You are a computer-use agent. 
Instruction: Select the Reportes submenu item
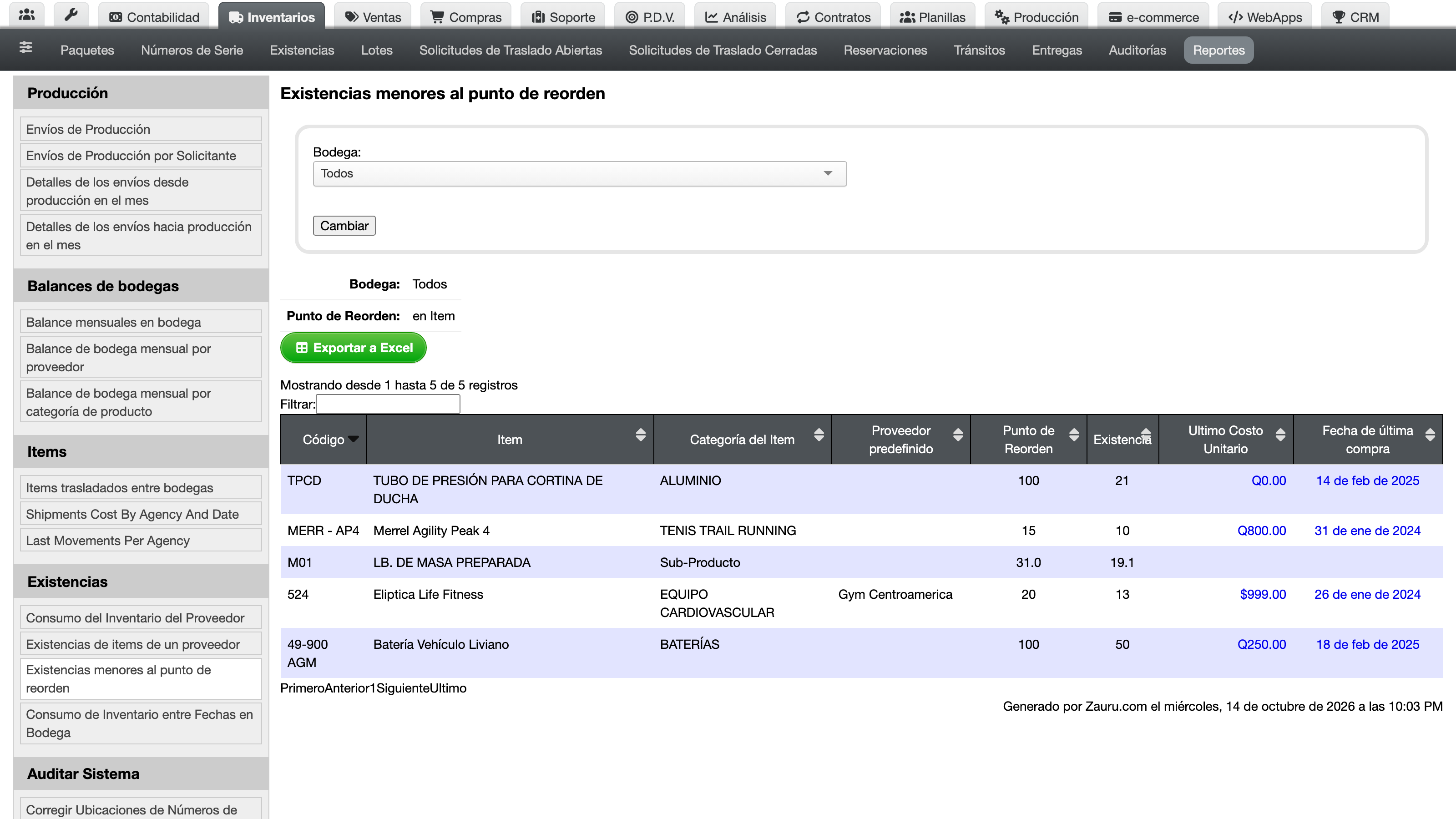(x=1218, y=51)
